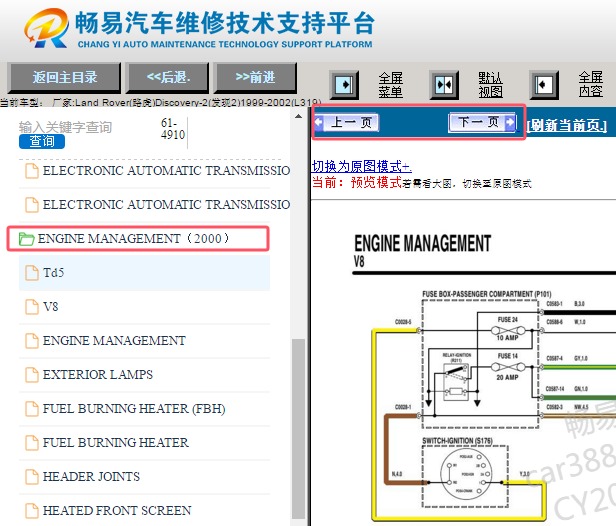Click the full-screen menu arrow icon
This screenshot has width=616, height=526.
coord(344,84)
